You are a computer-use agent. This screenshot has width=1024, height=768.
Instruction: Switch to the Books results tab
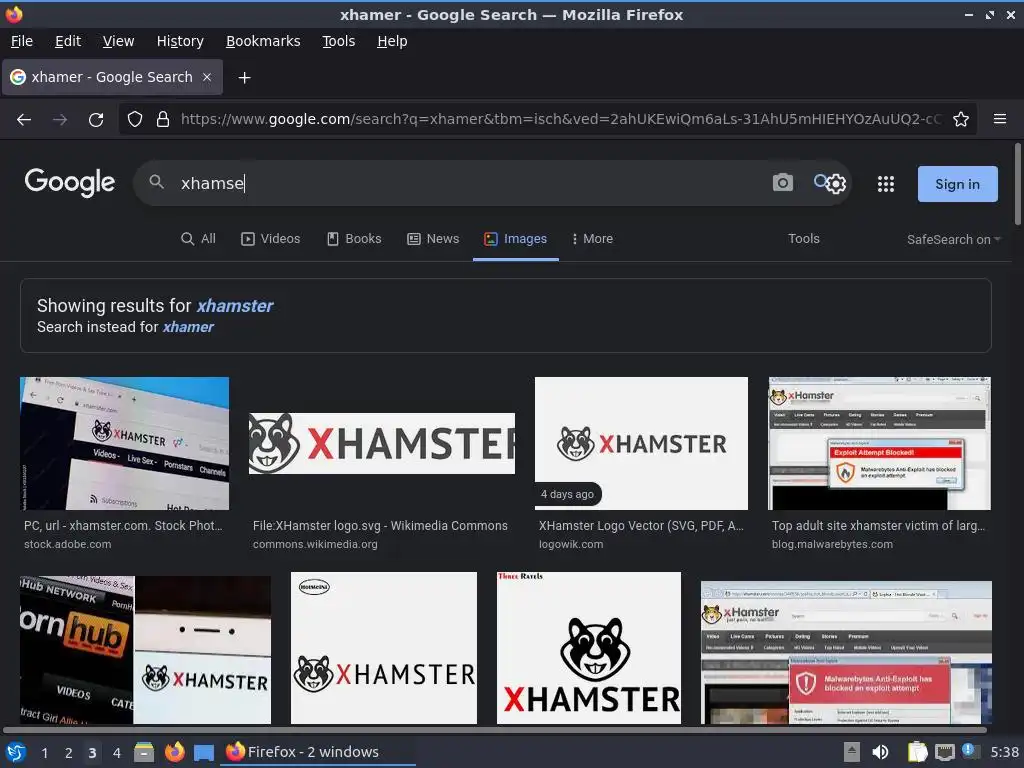point(354,239)
